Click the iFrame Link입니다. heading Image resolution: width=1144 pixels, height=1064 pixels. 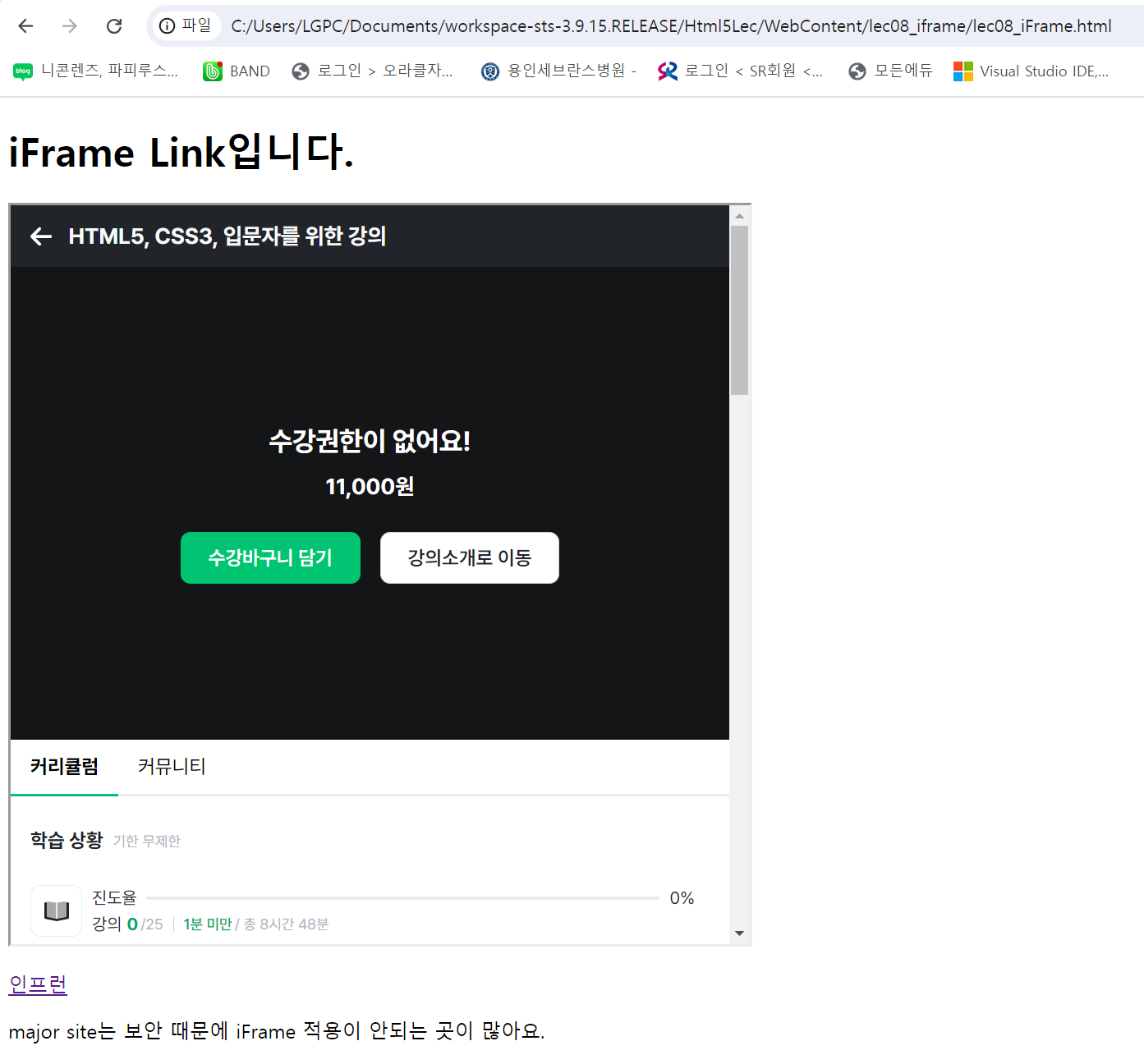pyautogui.click(x=181, y=153)
